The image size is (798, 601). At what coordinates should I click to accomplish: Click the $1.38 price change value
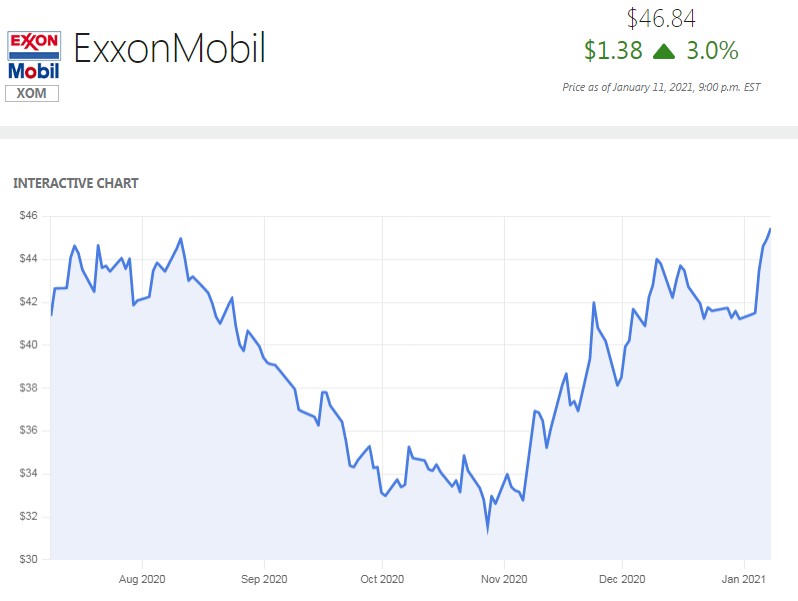coord(611,50)
